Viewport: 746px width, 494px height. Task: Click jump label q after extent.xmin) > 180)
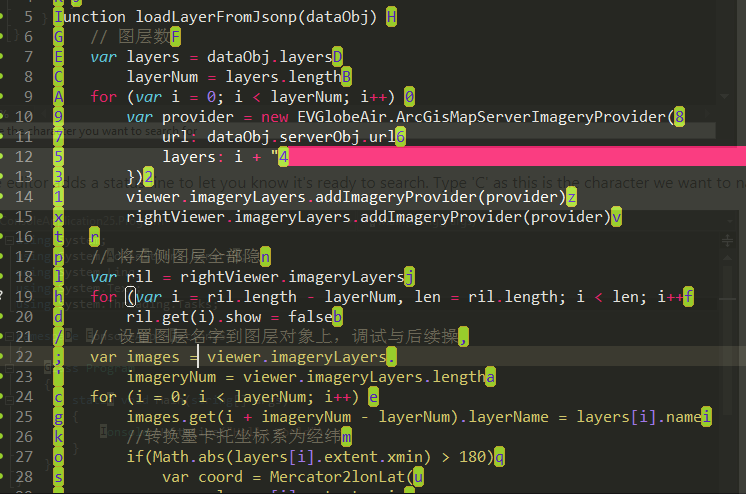click(500, 457)
